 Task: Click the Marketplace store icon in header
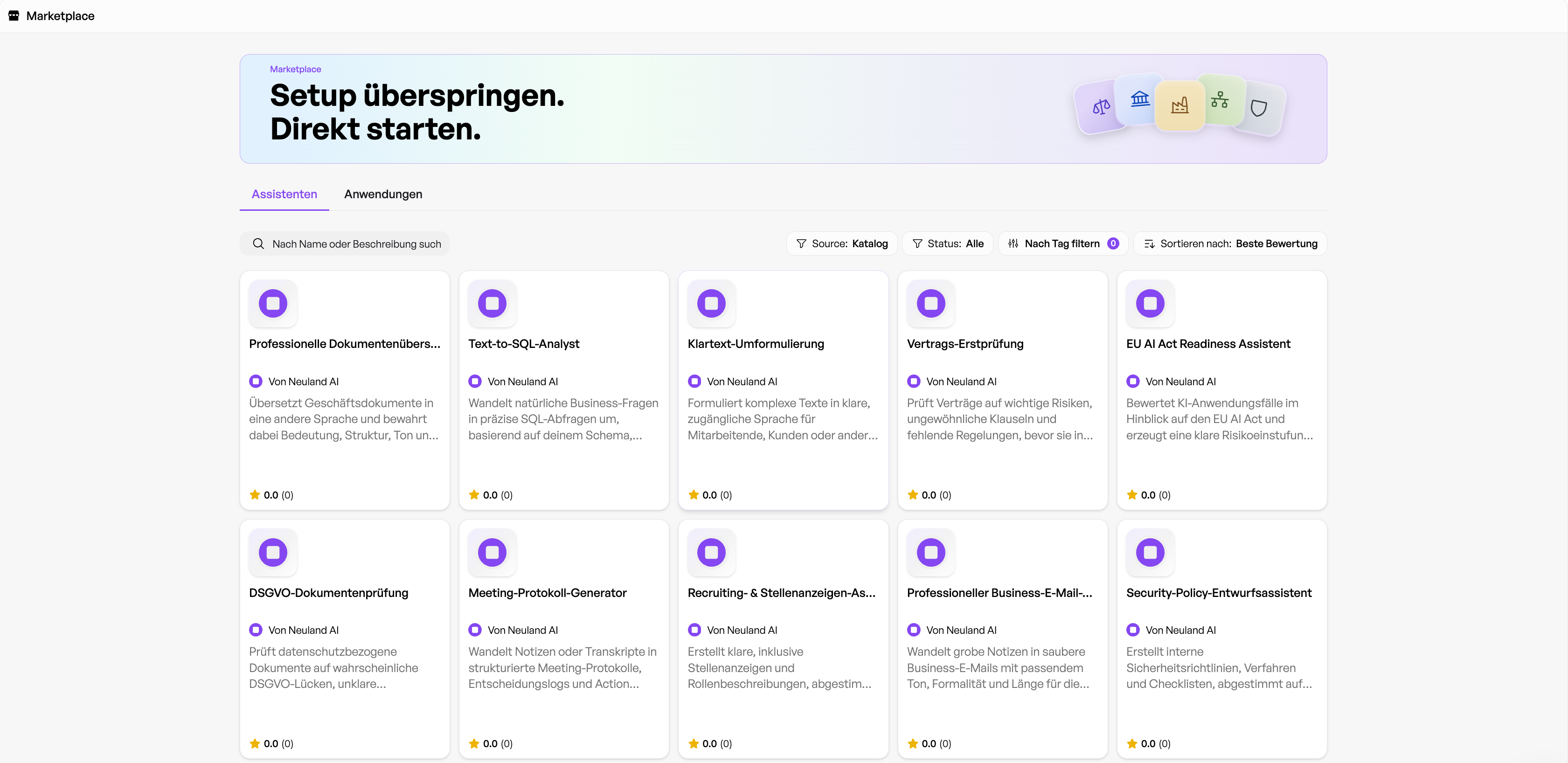tap(14, 16)
